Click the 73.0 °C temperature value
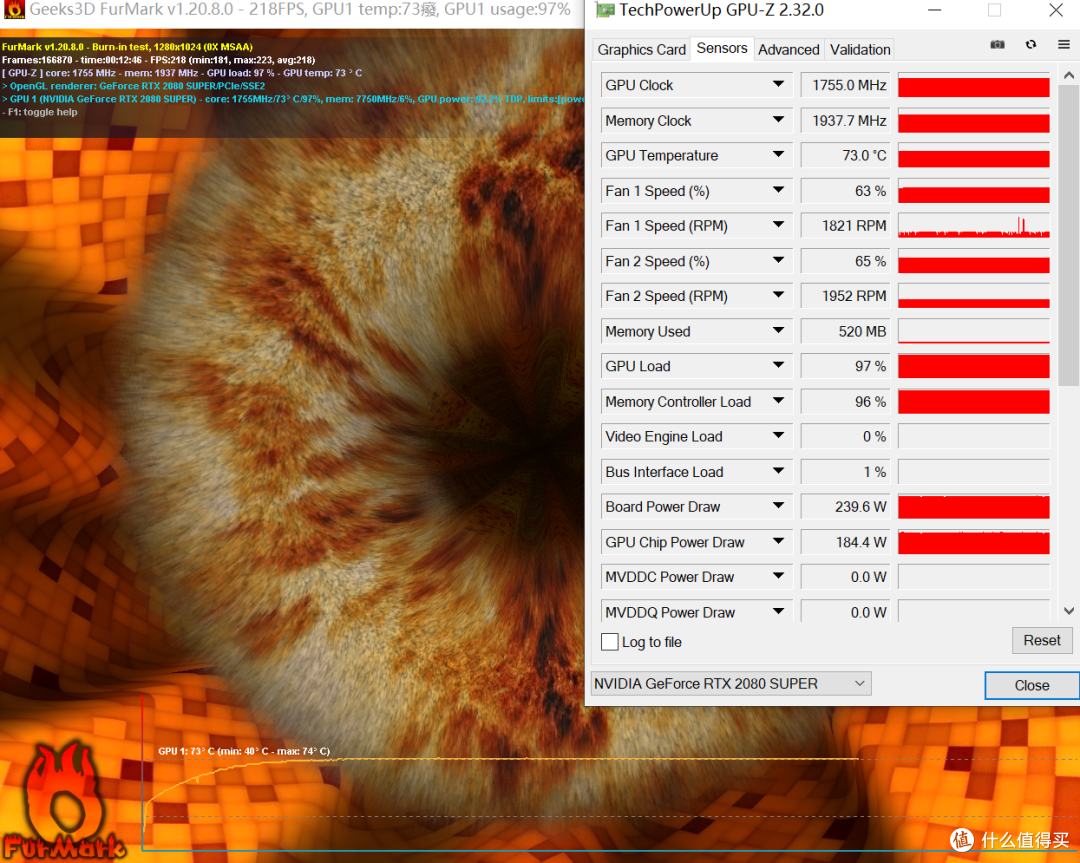 point(845,156)
